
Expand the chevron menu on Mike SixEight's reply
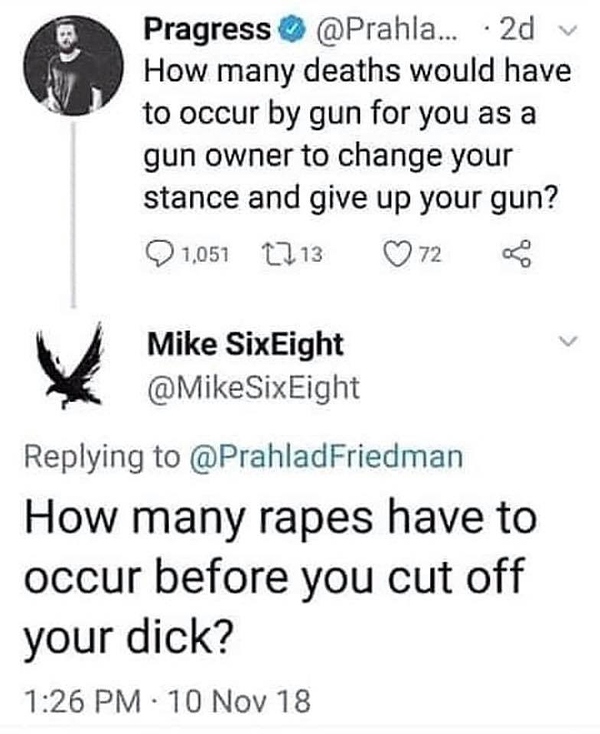pos(568,343)
